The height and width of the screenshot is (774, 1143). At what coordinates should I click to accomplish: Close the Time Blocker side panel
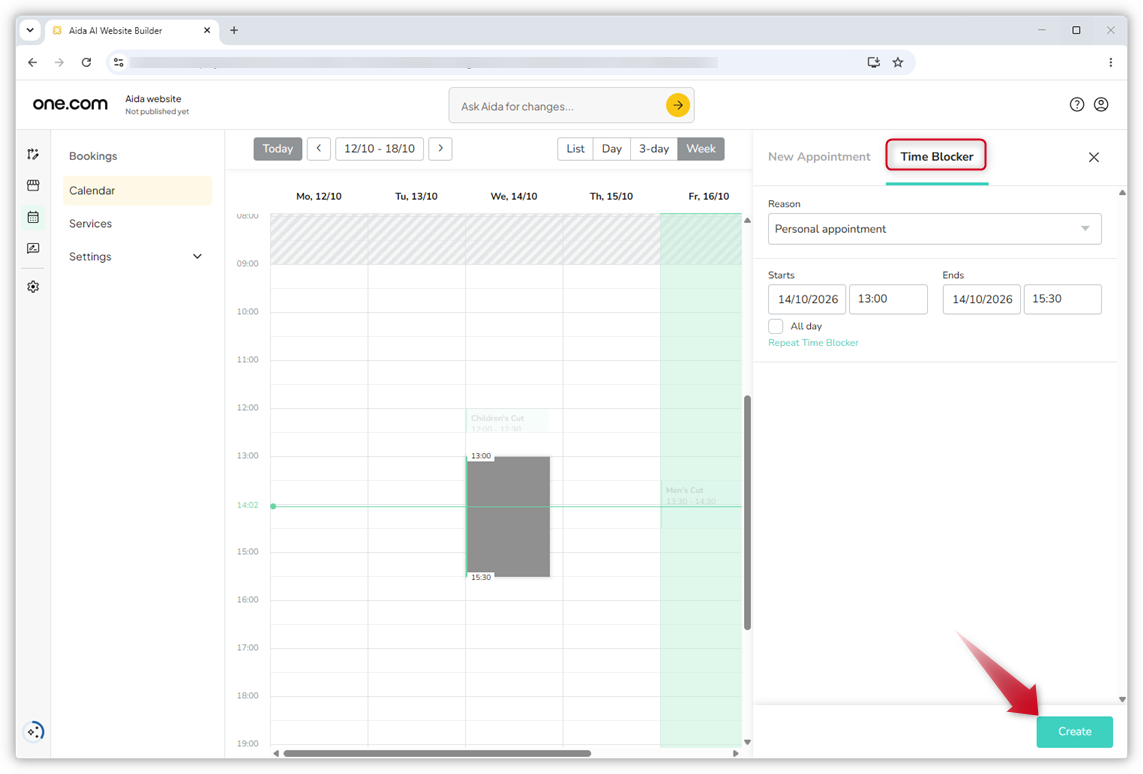click(x=1093, y=157)
